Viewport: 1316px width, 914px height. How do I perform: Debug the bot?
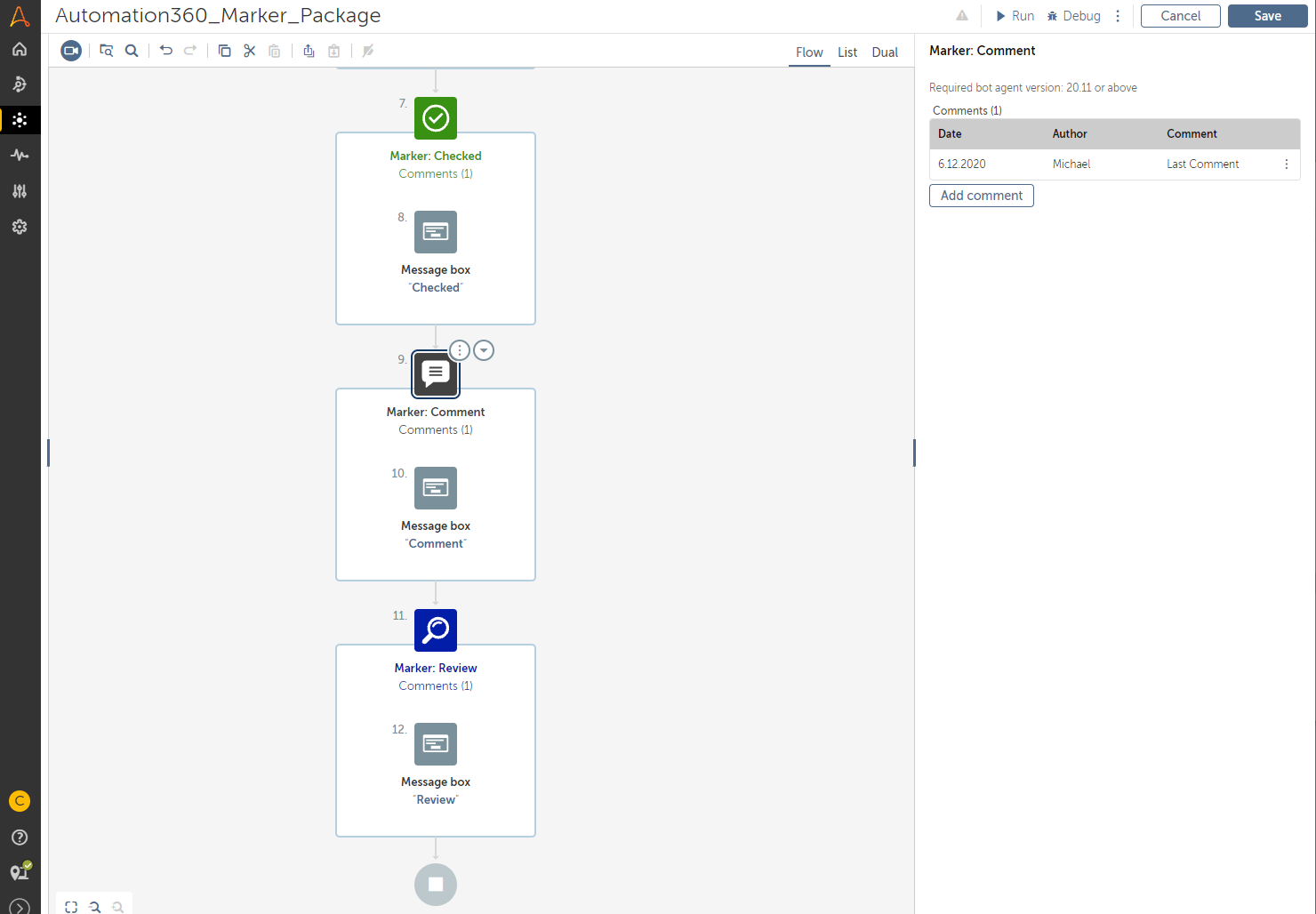tap(1073, 16)
